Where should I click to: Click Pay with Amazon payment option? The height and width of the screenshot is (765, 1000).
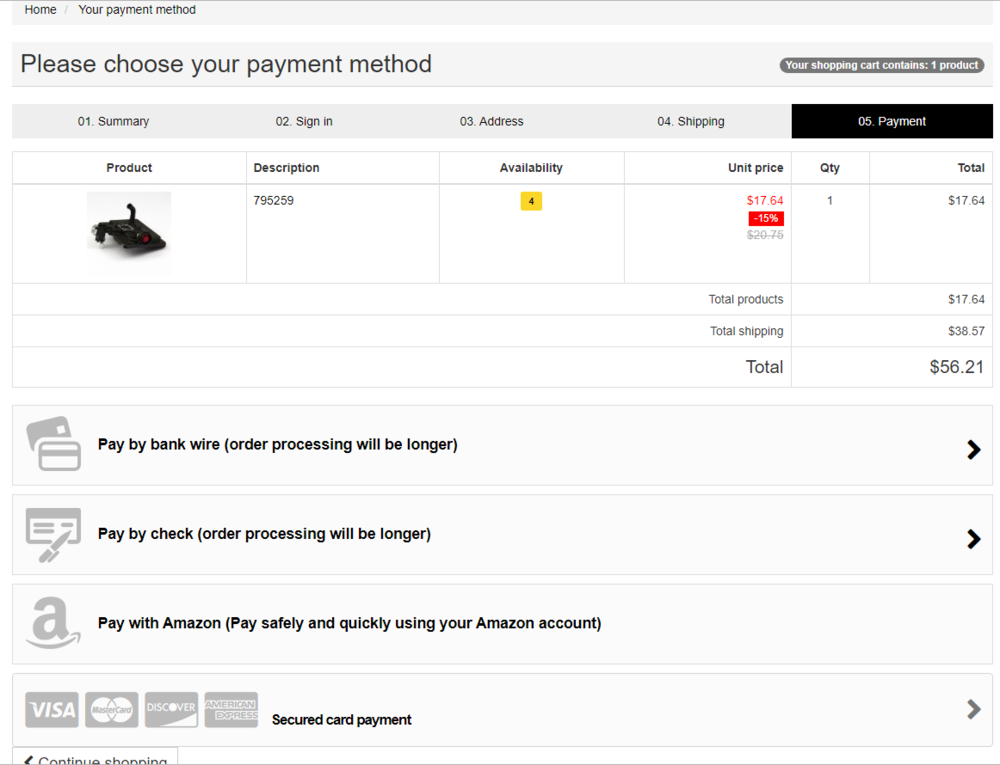[x=347, y=622]
